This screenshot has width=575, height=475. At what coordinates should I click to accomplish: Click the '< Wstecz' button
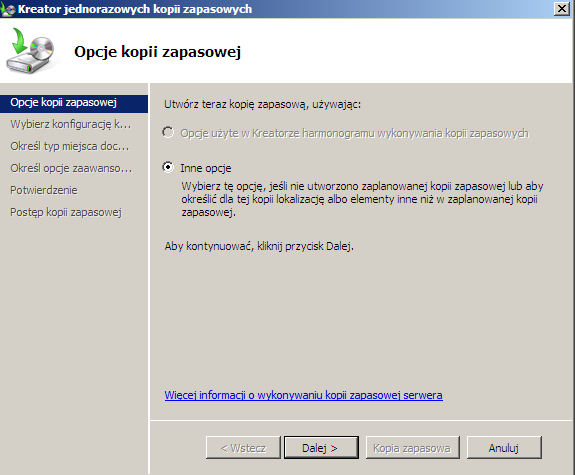(x=243, y=447)
